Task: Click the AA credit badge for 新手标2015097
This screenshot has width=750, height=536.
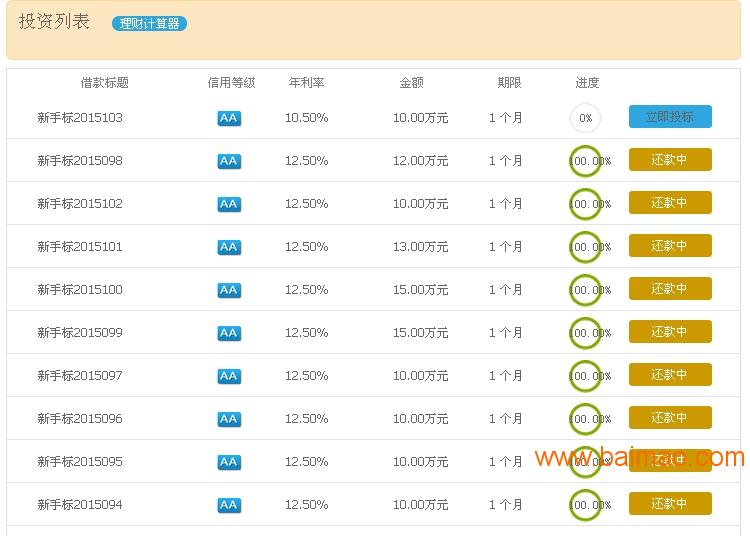Action: (229, 376)
